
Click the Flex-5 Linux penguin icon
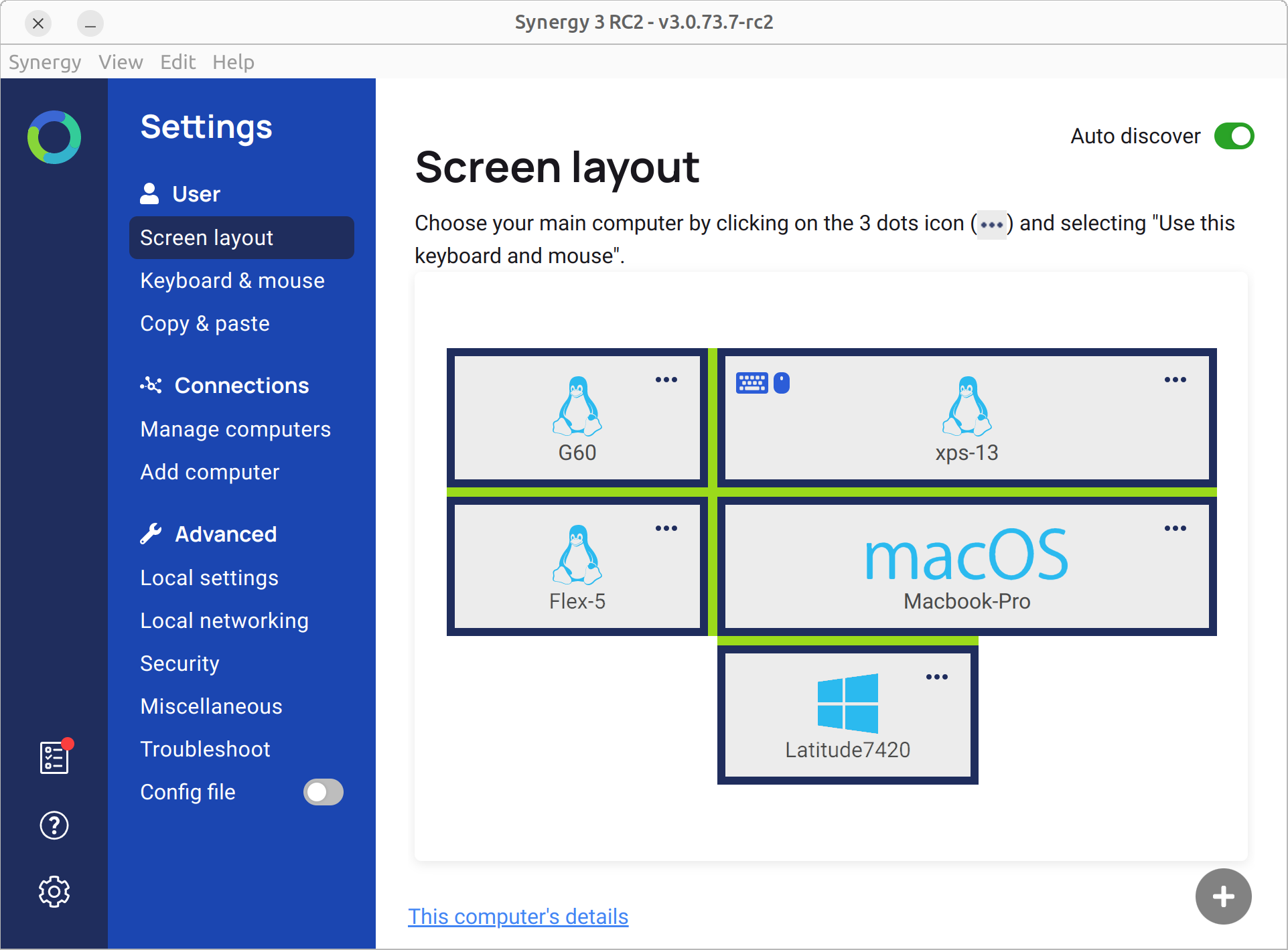(577, 555)
